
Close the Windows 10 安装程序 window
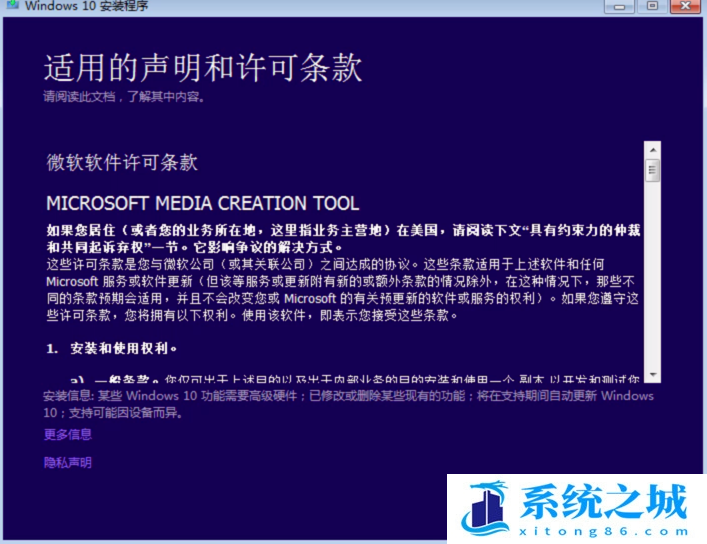(685, 6)
